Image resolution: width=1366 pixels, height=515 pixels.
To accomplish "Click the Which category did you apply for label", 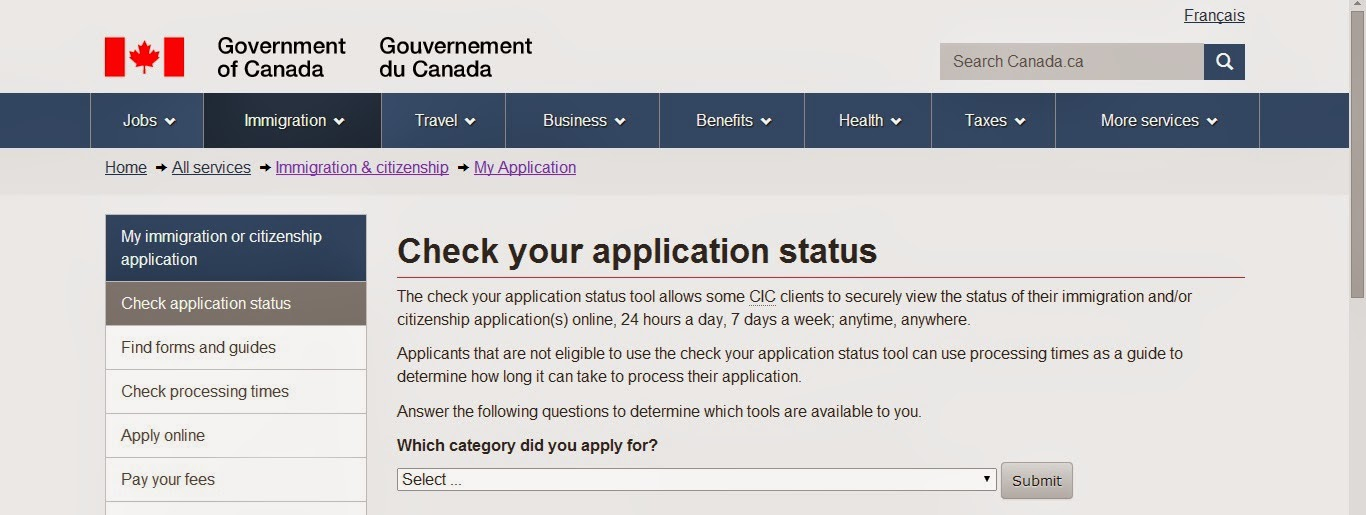I will coord(527,446).
